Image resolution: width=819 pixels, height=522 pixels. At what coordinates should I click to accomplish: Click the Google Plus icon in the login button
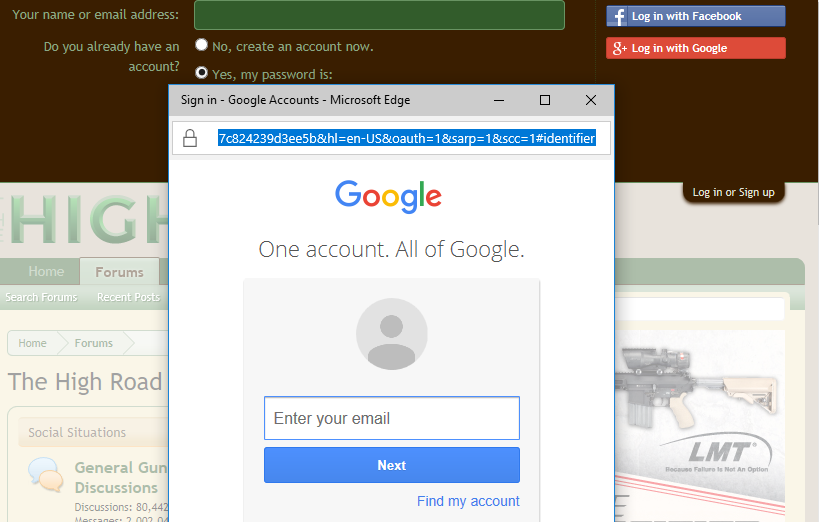619,48
